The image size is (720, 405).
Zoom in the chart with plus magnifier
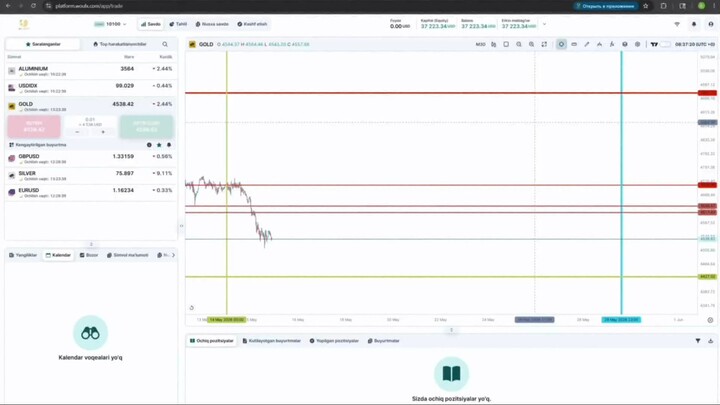coord(531,45)
